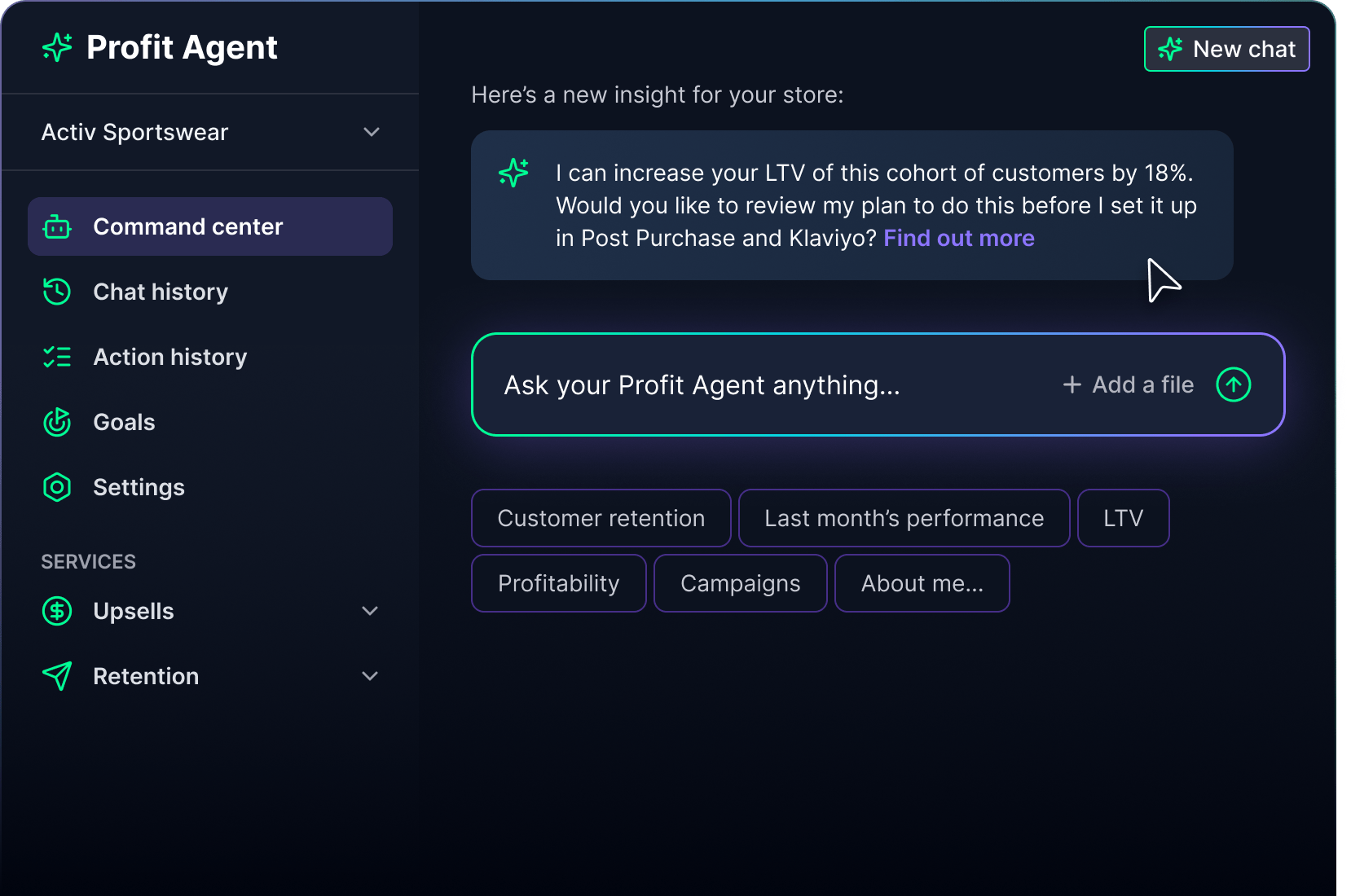
Task: Choose the Last month's performance chip
Action: click(x=904, y=518)
